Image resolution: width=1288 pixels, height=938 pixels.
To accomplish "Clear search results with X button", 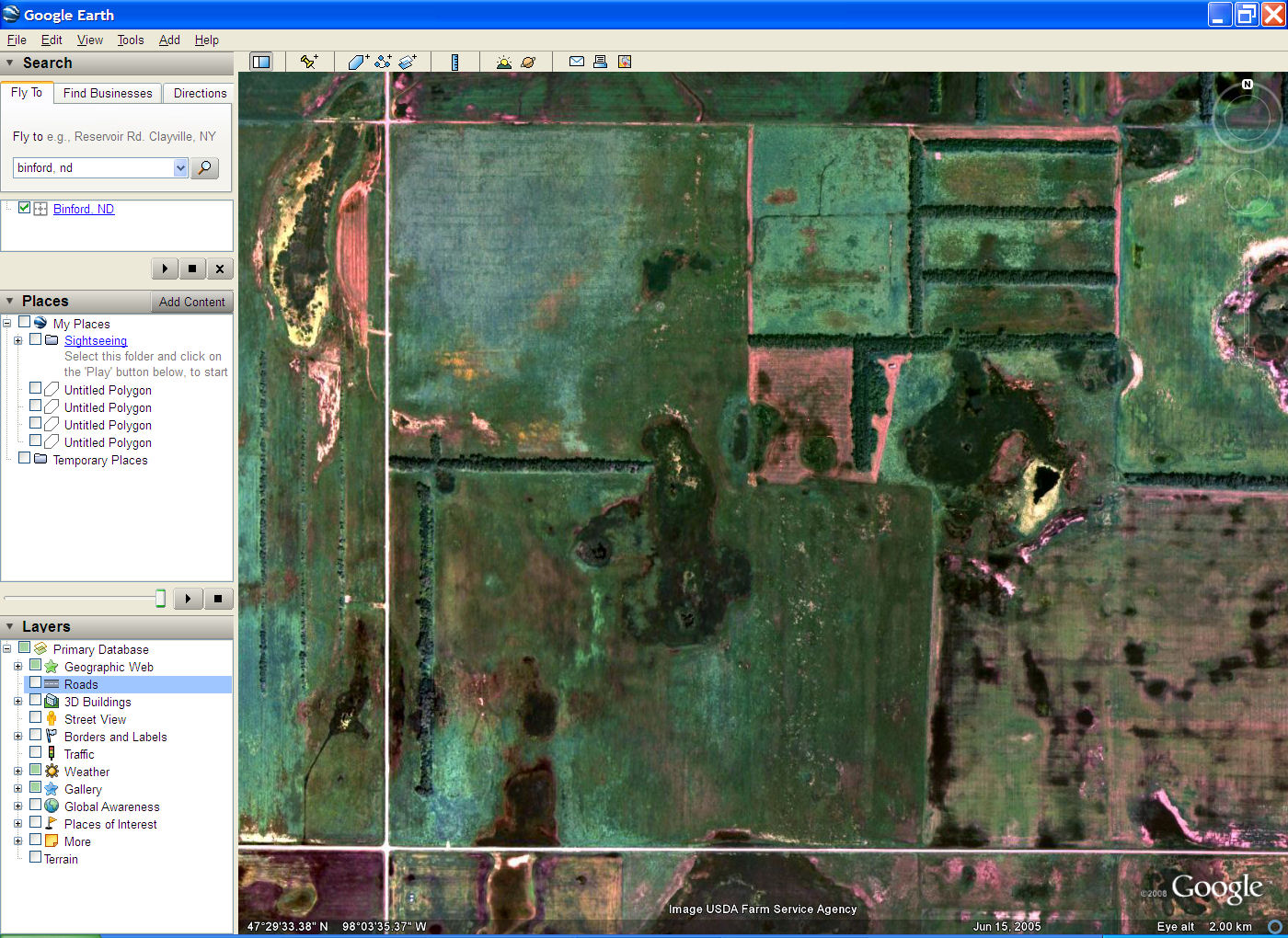I will pos(220,269).
